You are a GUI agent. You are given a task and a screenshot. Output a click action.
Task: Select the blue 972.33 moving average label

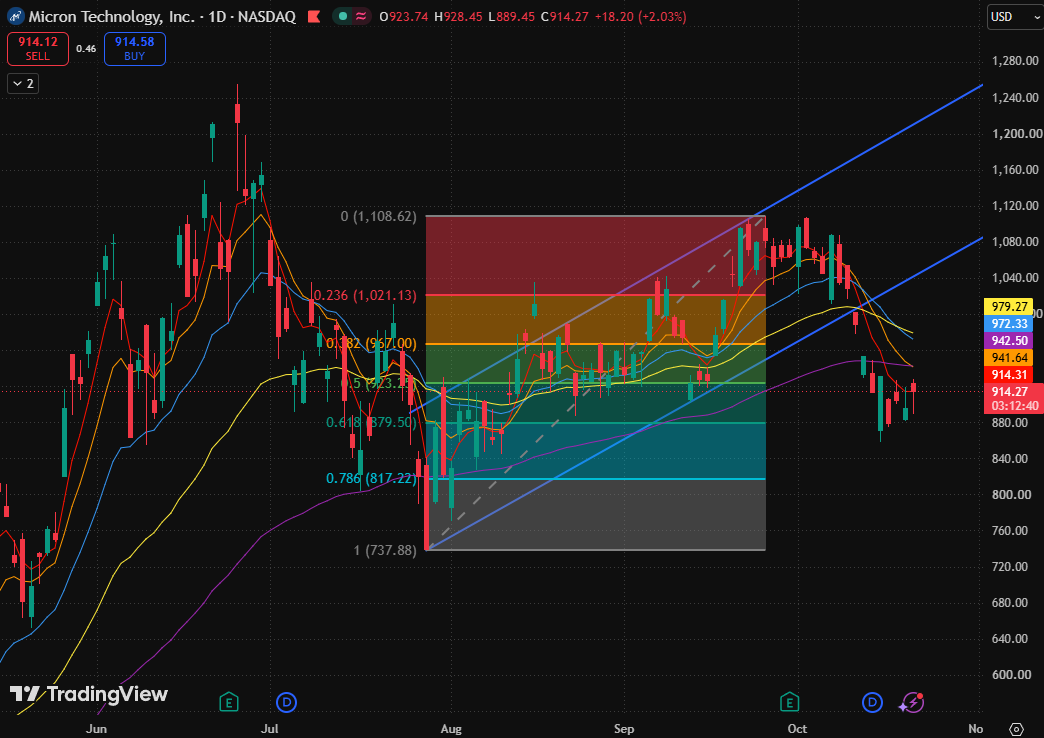pyautogui.click(x=1009, y=324)
